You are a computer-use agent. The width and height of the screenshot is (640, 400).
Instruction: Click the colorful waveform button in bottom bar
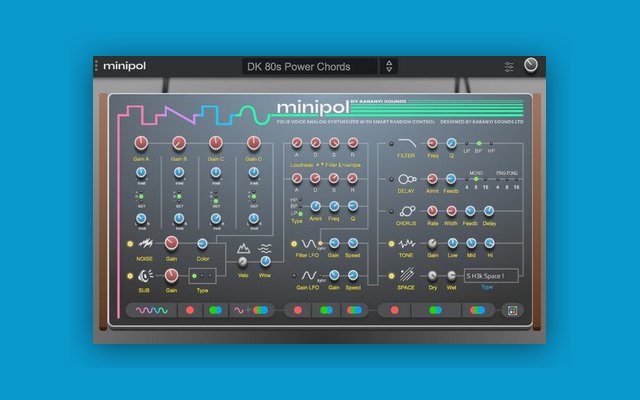click(151, 311)
